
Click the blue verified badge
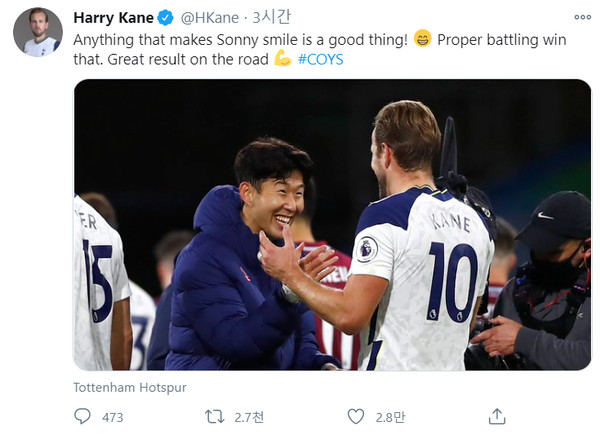(x=168, y=18)
